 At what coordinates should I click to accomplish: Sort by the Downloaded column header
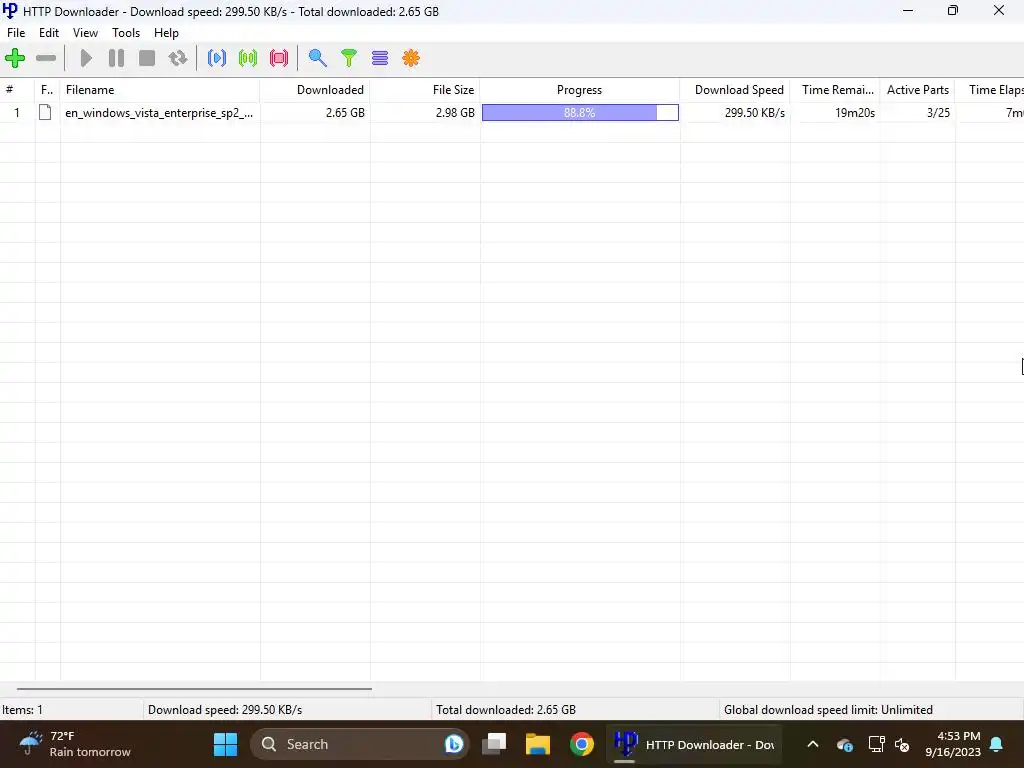(315, 89)
